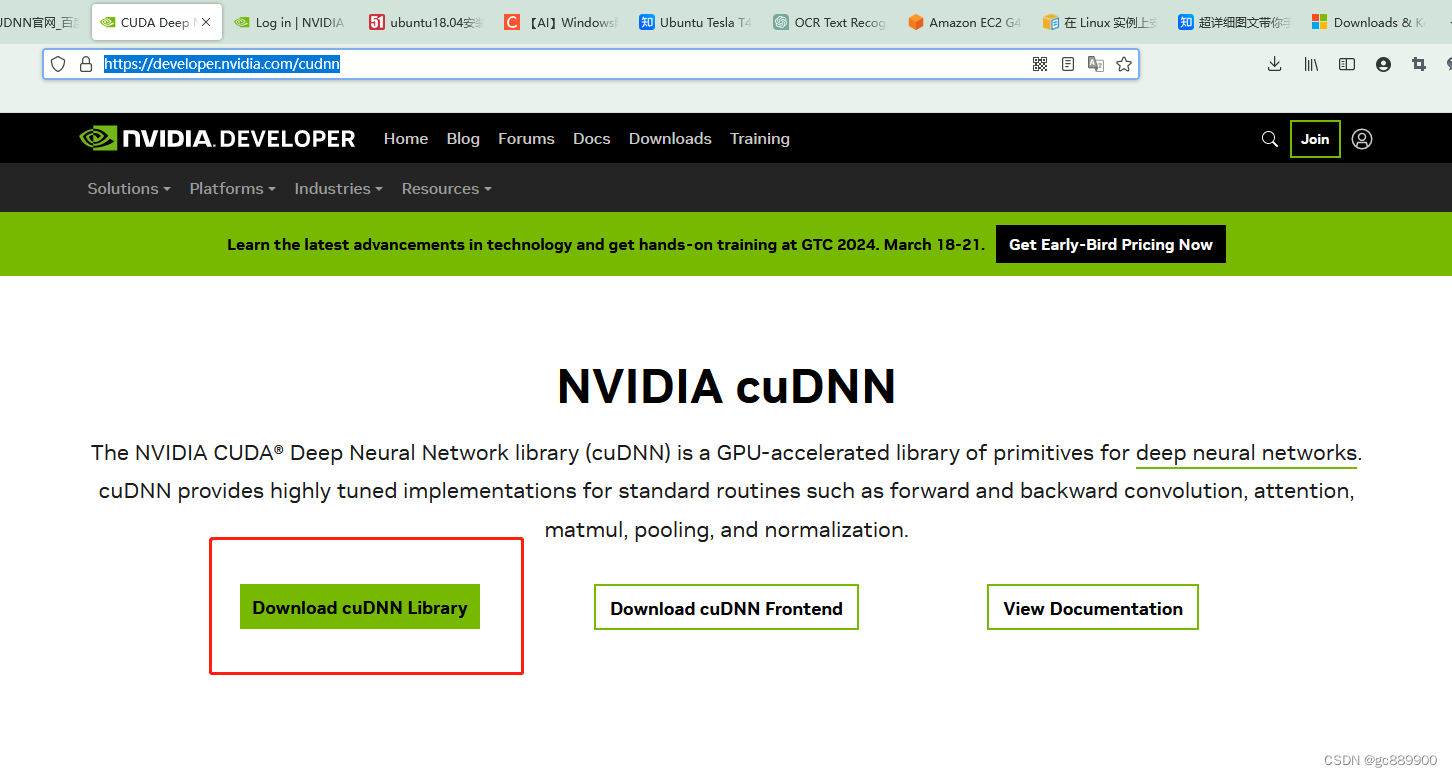Click the NVIDIA user profile icon
The width and height of the screenshot is (1452, 777).
pos(1362,139)
